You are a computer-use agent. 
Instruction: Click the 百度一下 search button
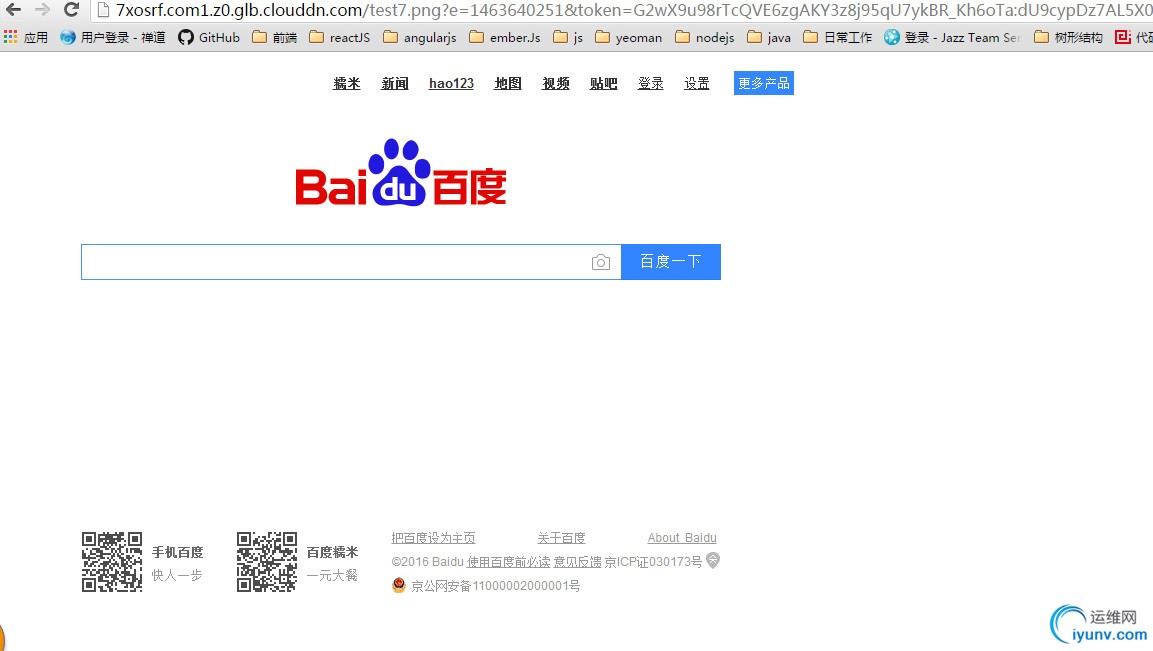[x=671, y=262]
